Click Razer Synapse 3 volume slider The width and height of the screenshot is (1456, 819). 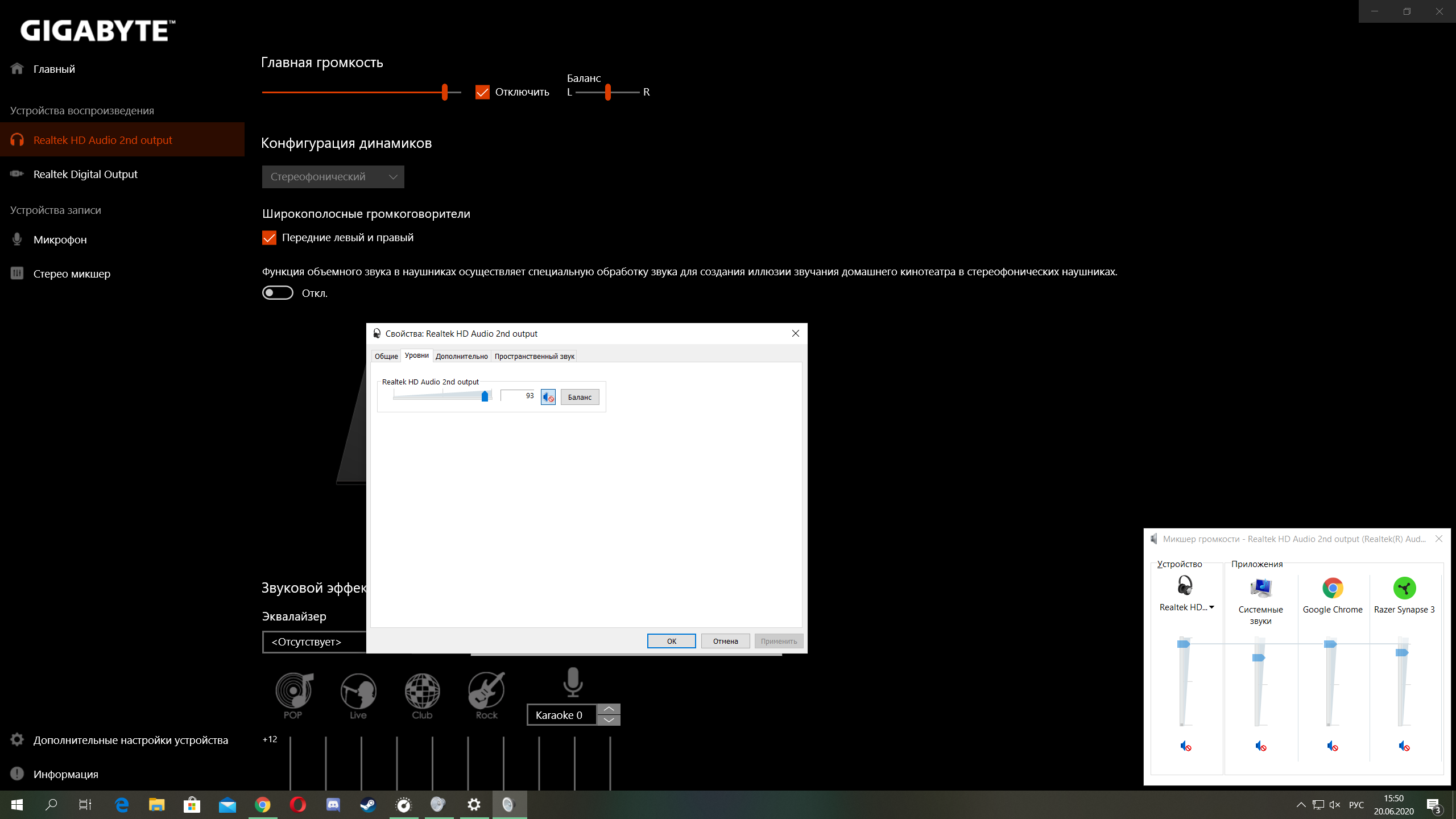coord(1402,652)
